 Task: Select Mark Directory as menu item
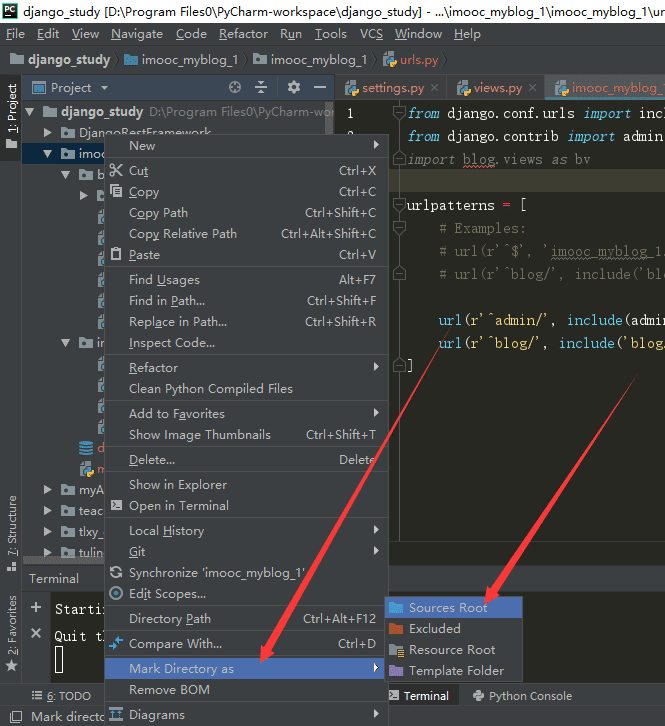pos(245,668)
